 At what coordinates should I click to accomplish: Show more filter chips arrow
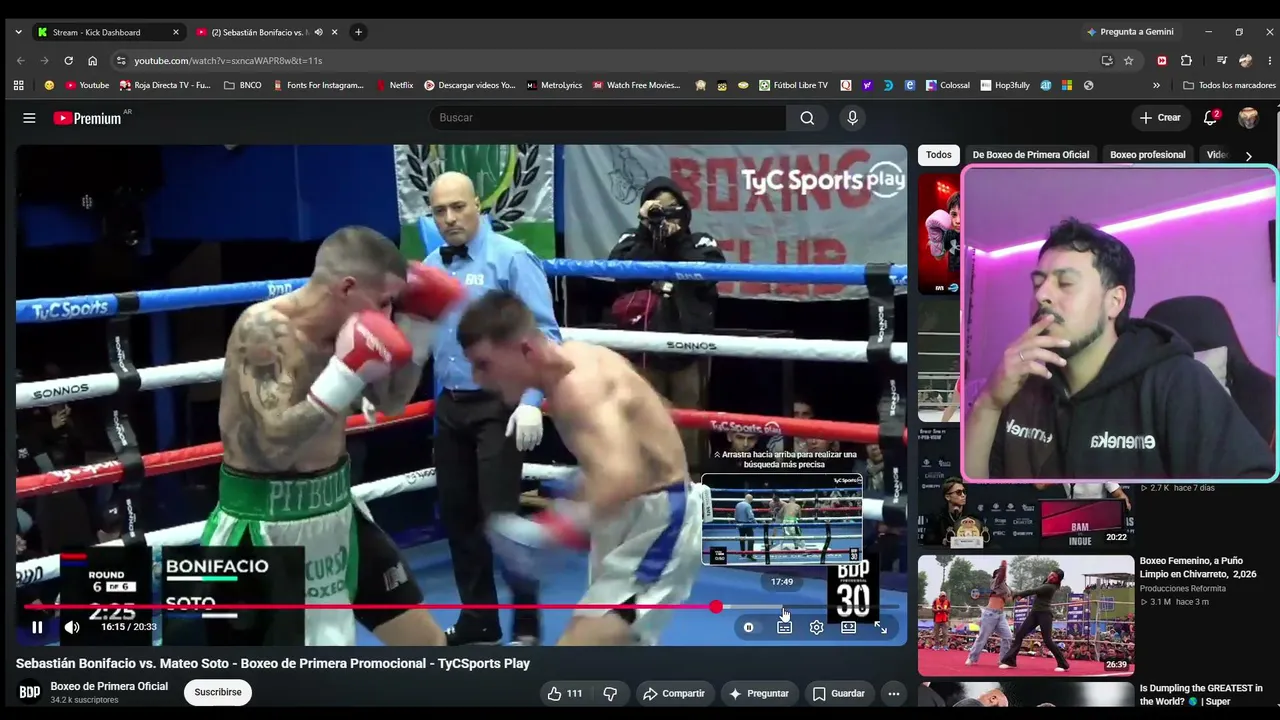pos(1248,156)
